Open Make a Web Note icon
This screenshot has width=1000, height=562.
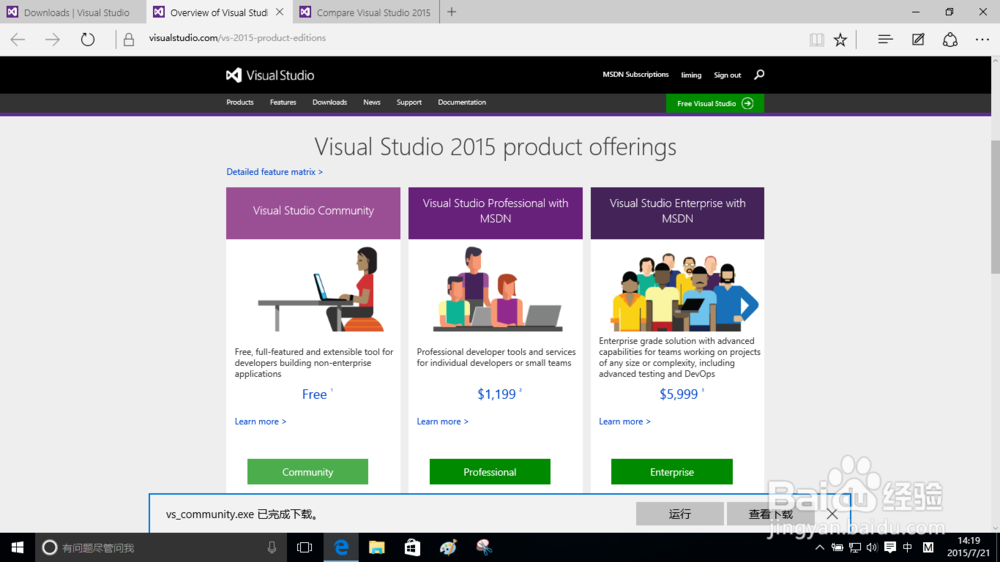pos(918,40)
